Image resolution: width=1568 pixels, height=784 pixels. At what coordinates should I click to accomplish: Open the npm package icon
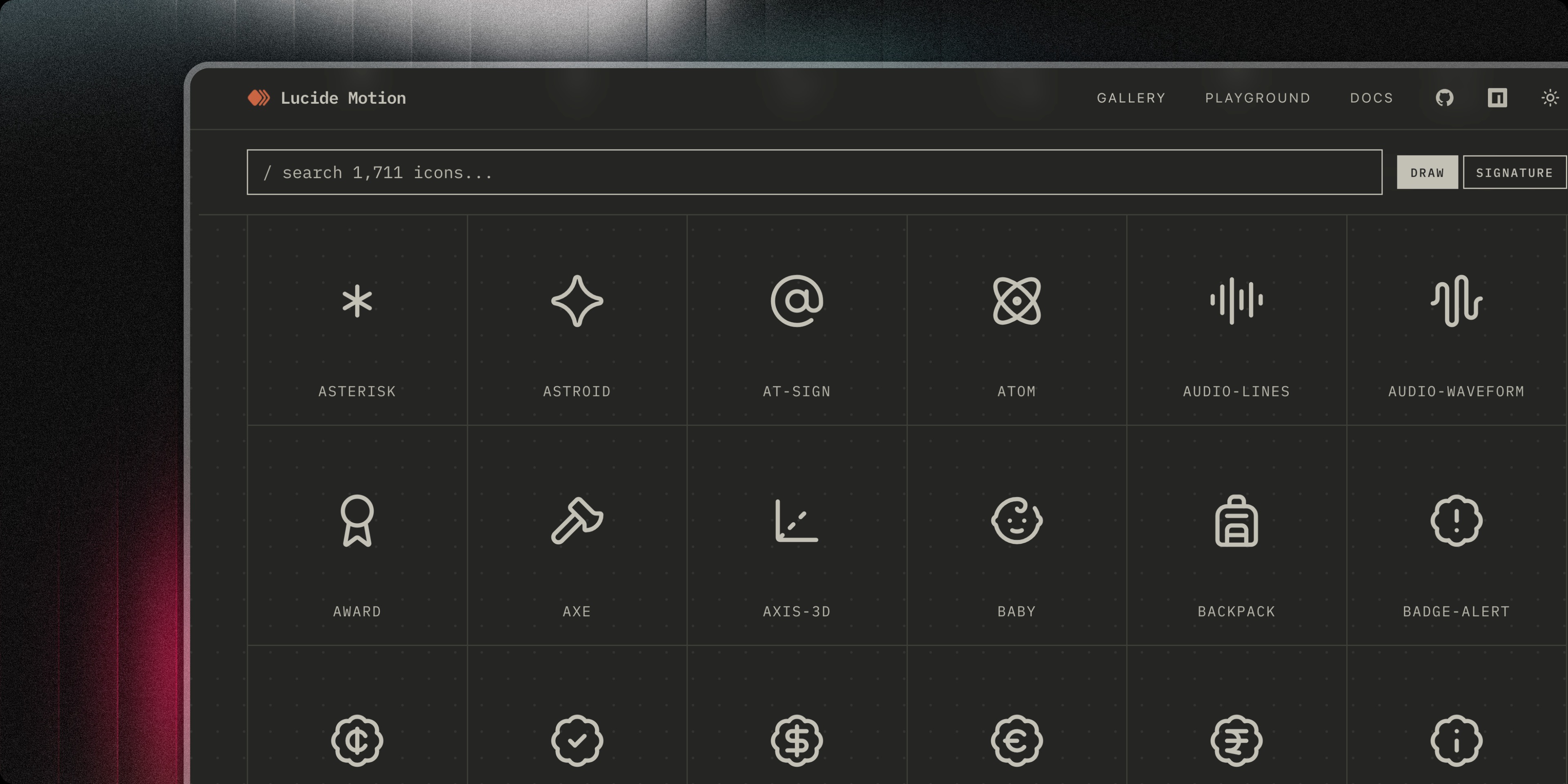point(1497,98)
